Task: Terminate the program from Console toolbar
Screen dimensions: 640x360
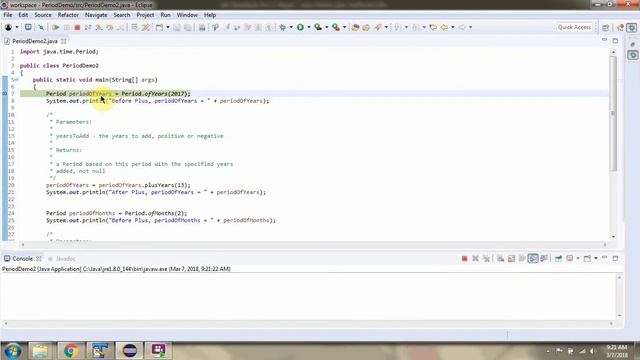Action: pos(464,258)
